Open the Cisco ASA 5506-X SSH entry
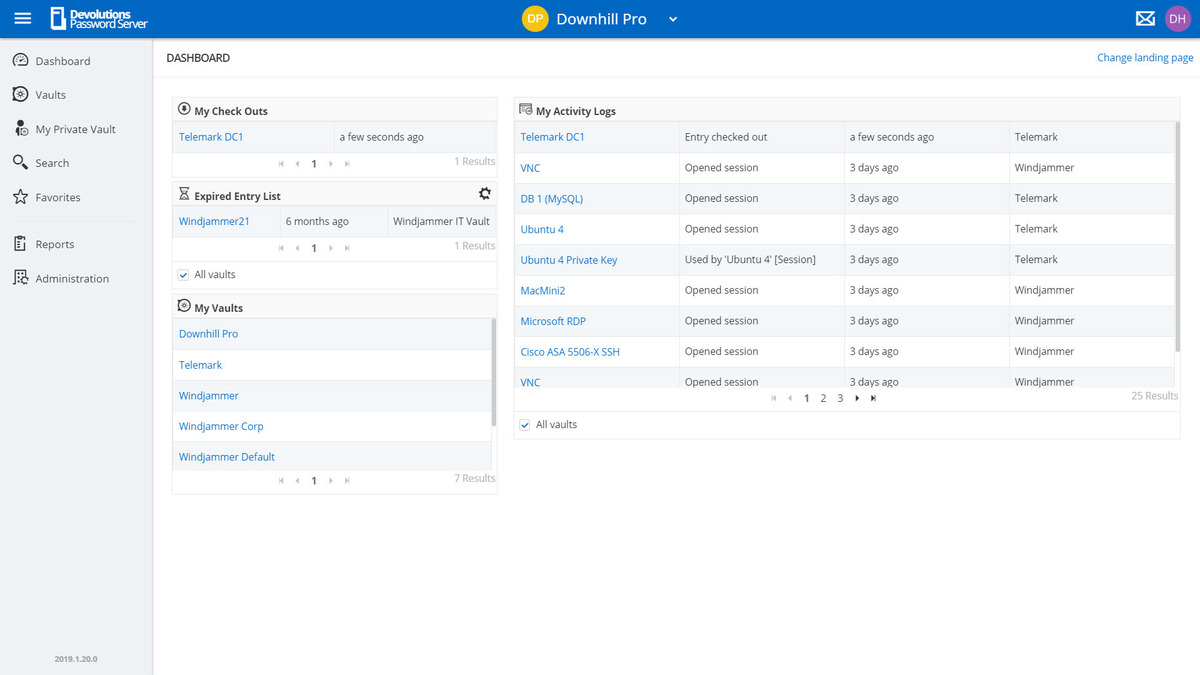Screen dimensions: 1200x675 point(570,352)
